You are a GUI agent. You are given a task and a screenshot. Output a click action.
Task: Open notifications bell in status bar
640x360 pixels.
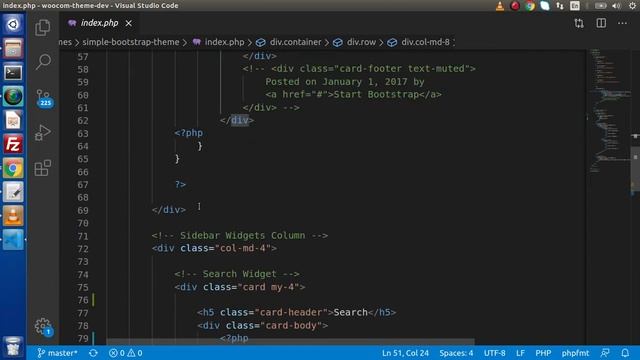[x=625, y=353]
